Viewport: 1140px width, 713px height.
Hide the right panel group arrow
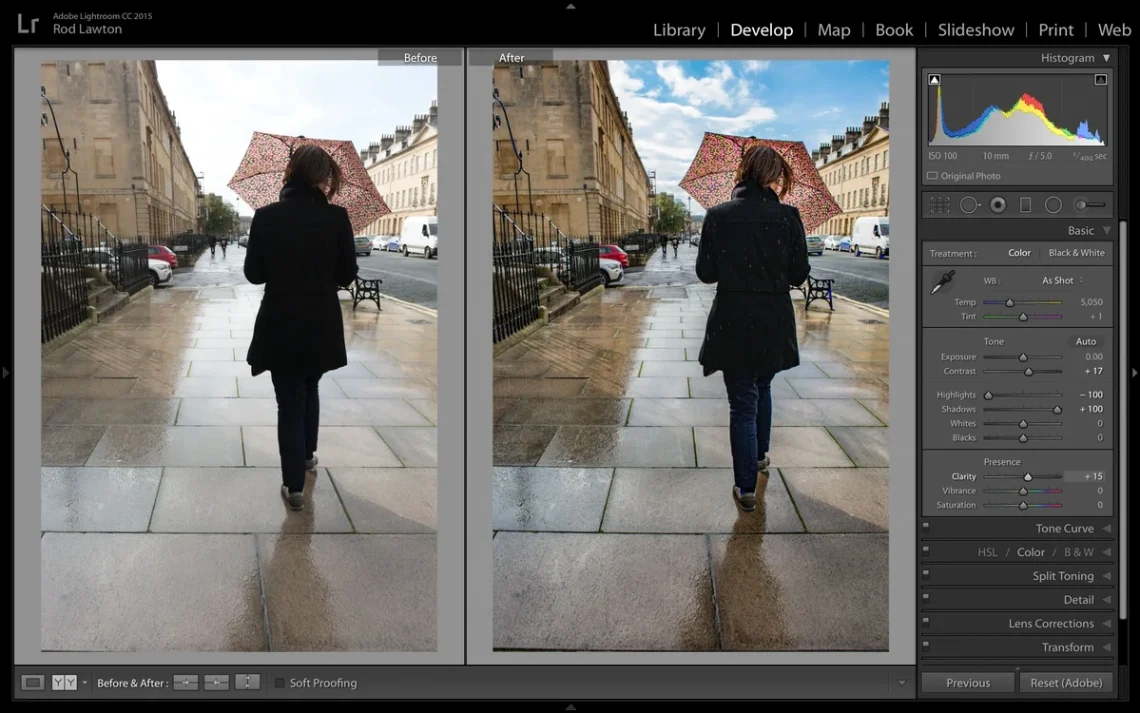1134,372
